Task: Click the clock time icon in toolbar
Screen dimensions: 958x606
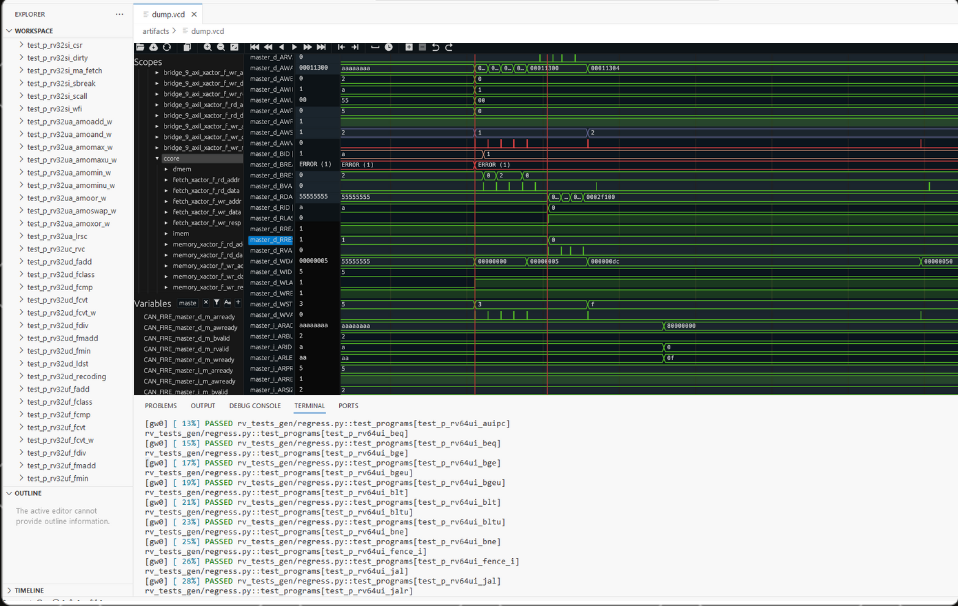Action: [x=389, y=47]
